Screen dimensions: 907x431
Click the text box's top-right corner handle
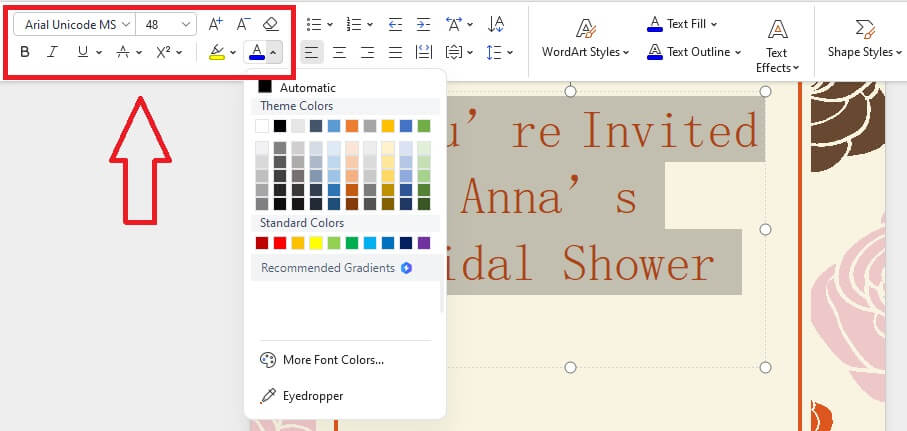click(x=765, y=91)
